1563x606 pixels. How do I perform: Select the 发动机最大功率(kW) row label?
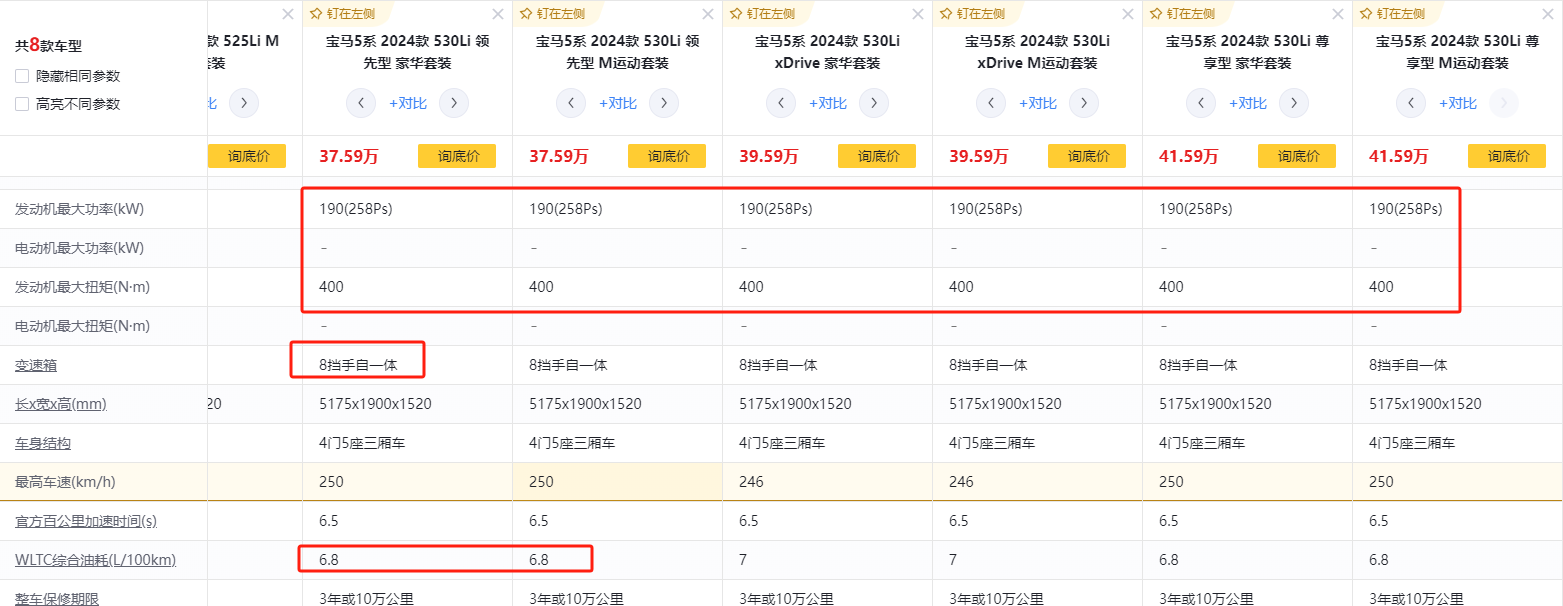(x=77, y=209)
